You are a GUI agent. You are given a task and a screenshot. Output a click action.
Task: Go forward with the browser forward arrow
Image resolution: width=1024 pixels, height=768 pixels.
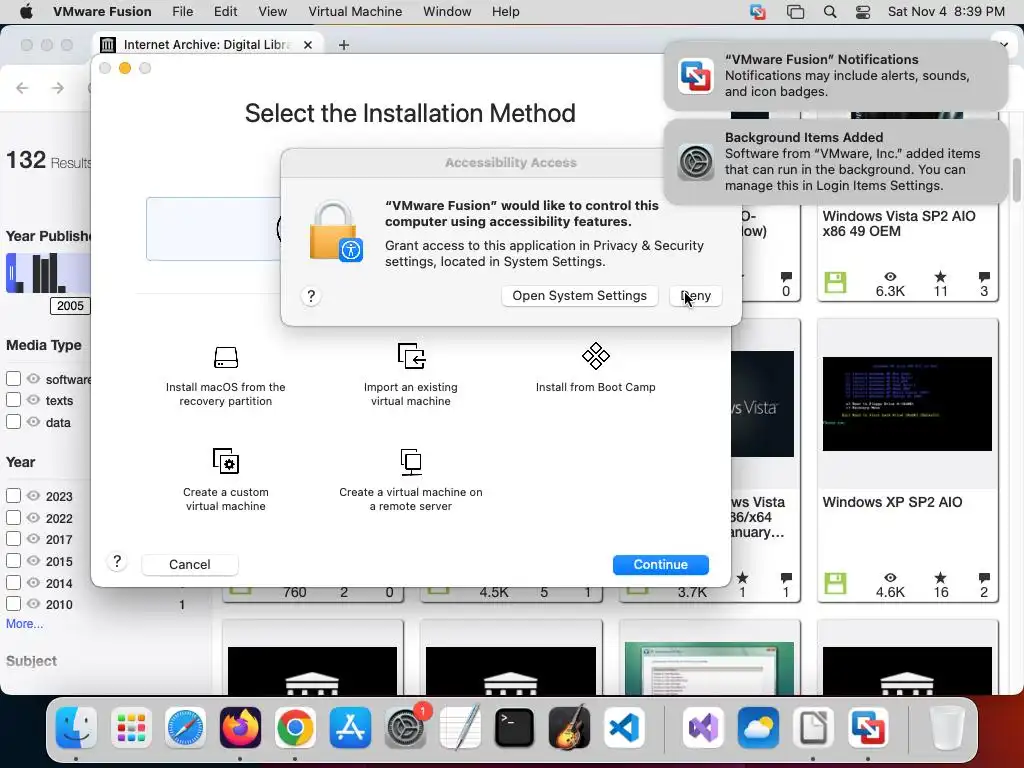[58, 88]
